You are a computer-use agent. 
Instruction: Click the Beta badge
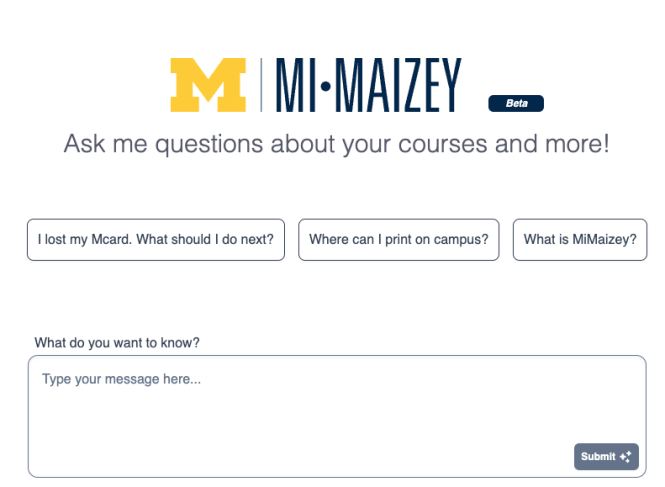[x=516, y=104]
